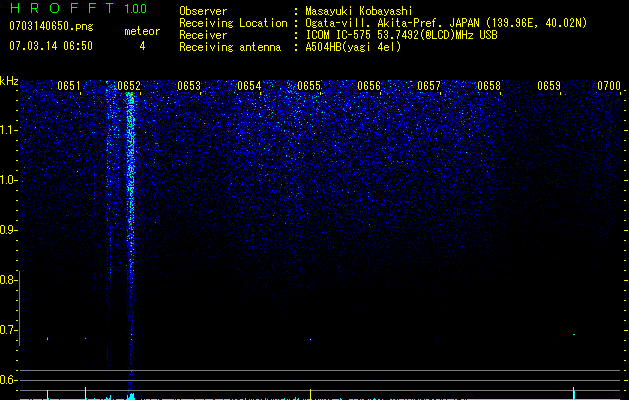The image size is (629, 400).
Task: Click the 0.6 kHz frequency label
Action: (x=7, y=380)
